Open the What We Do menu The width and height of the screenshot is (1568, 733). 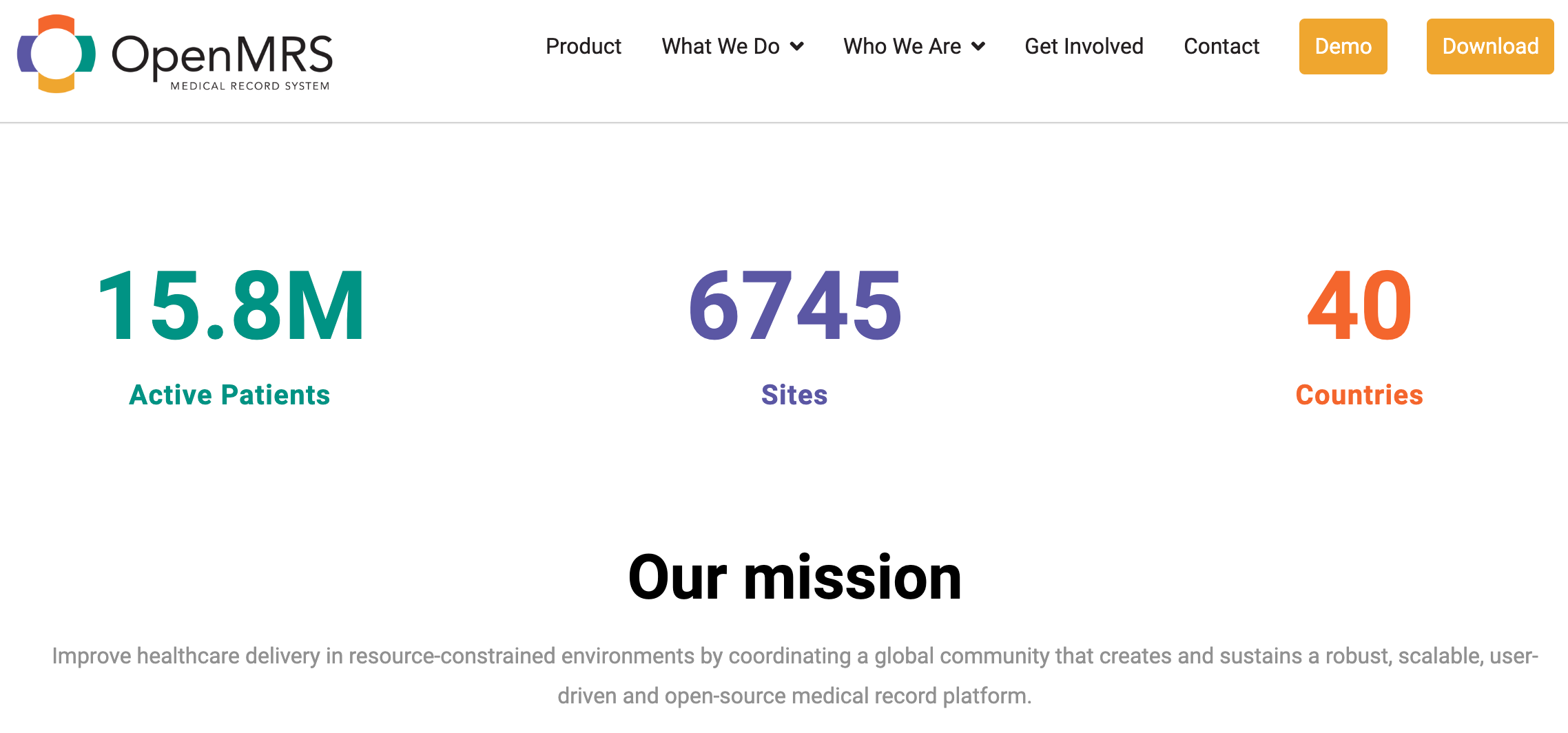720,46
